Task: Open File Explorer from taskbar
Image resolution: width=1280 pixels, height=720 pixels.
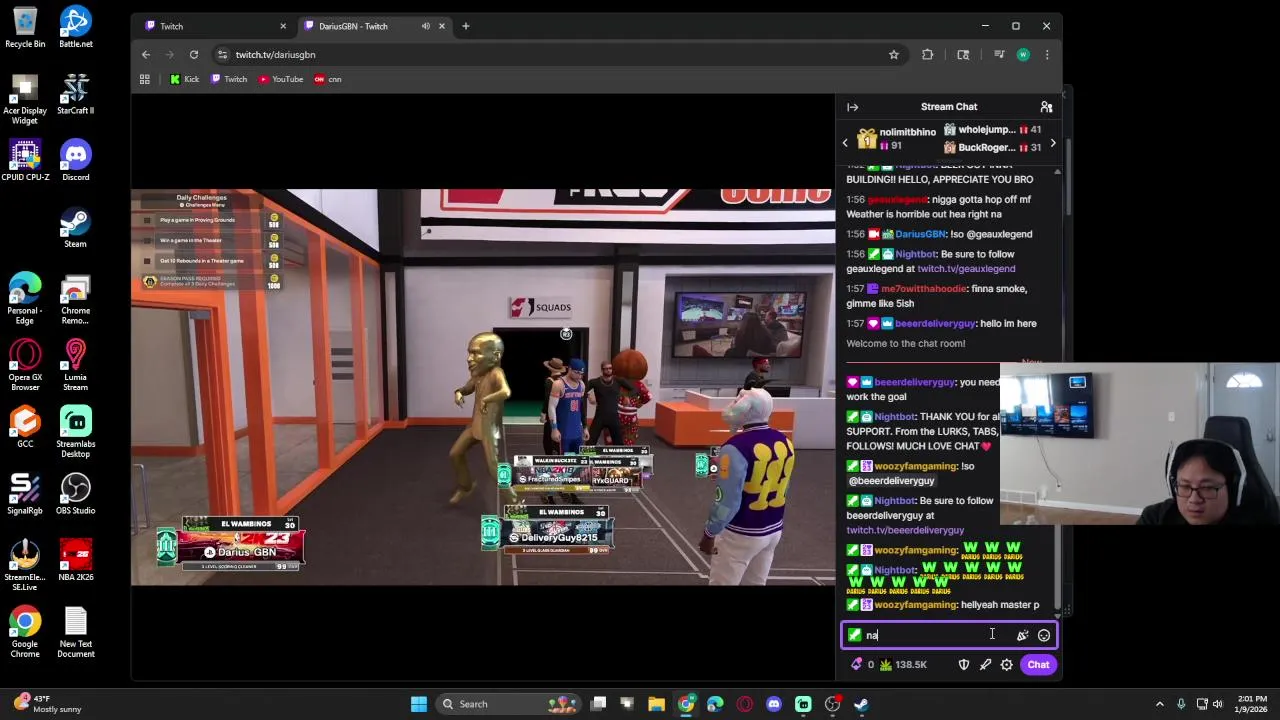Action: pyautogui.click(x=656, y=704)
